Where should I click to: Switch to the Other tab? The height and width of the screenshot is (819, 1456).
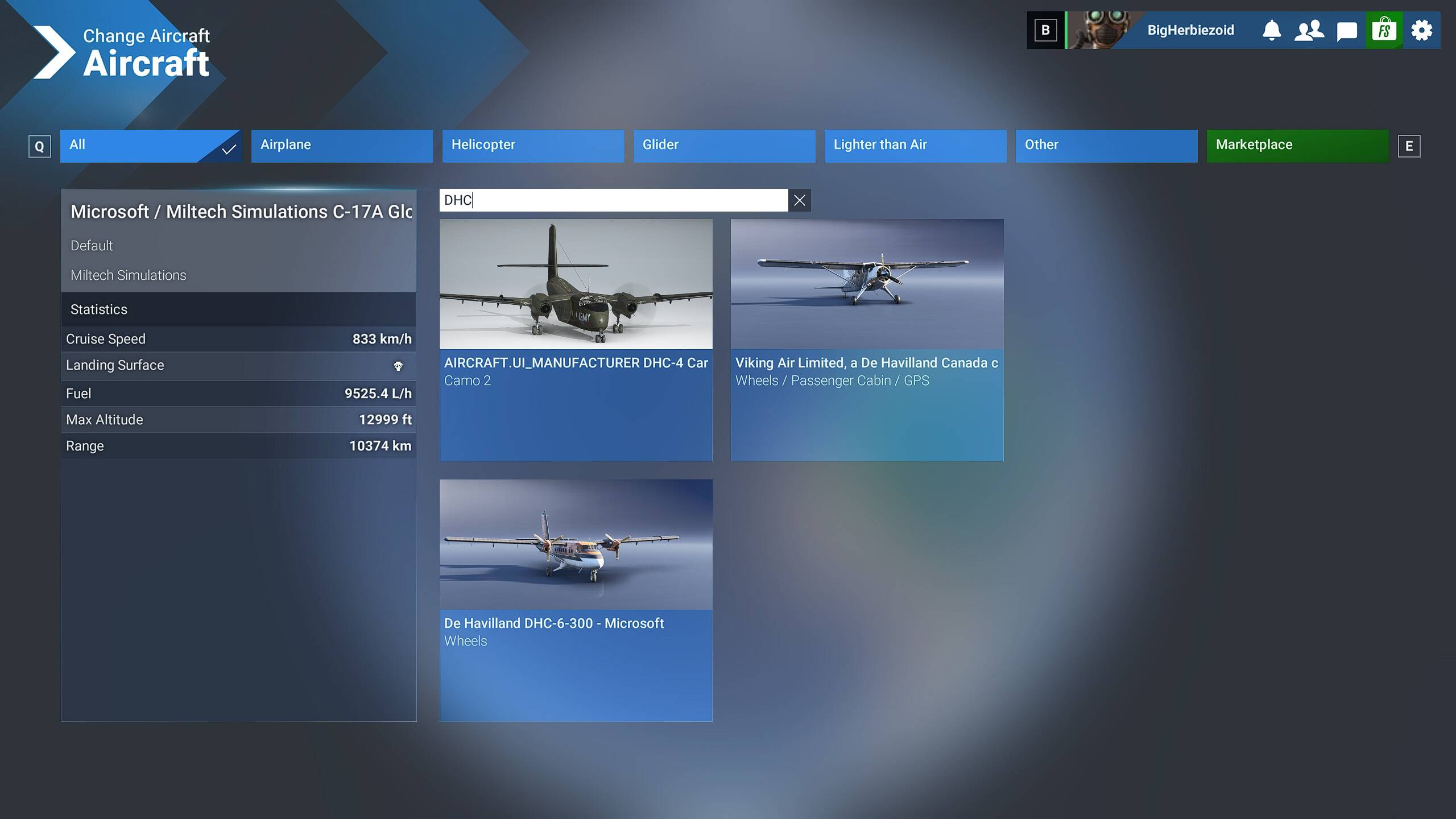tap(1106, 146)
